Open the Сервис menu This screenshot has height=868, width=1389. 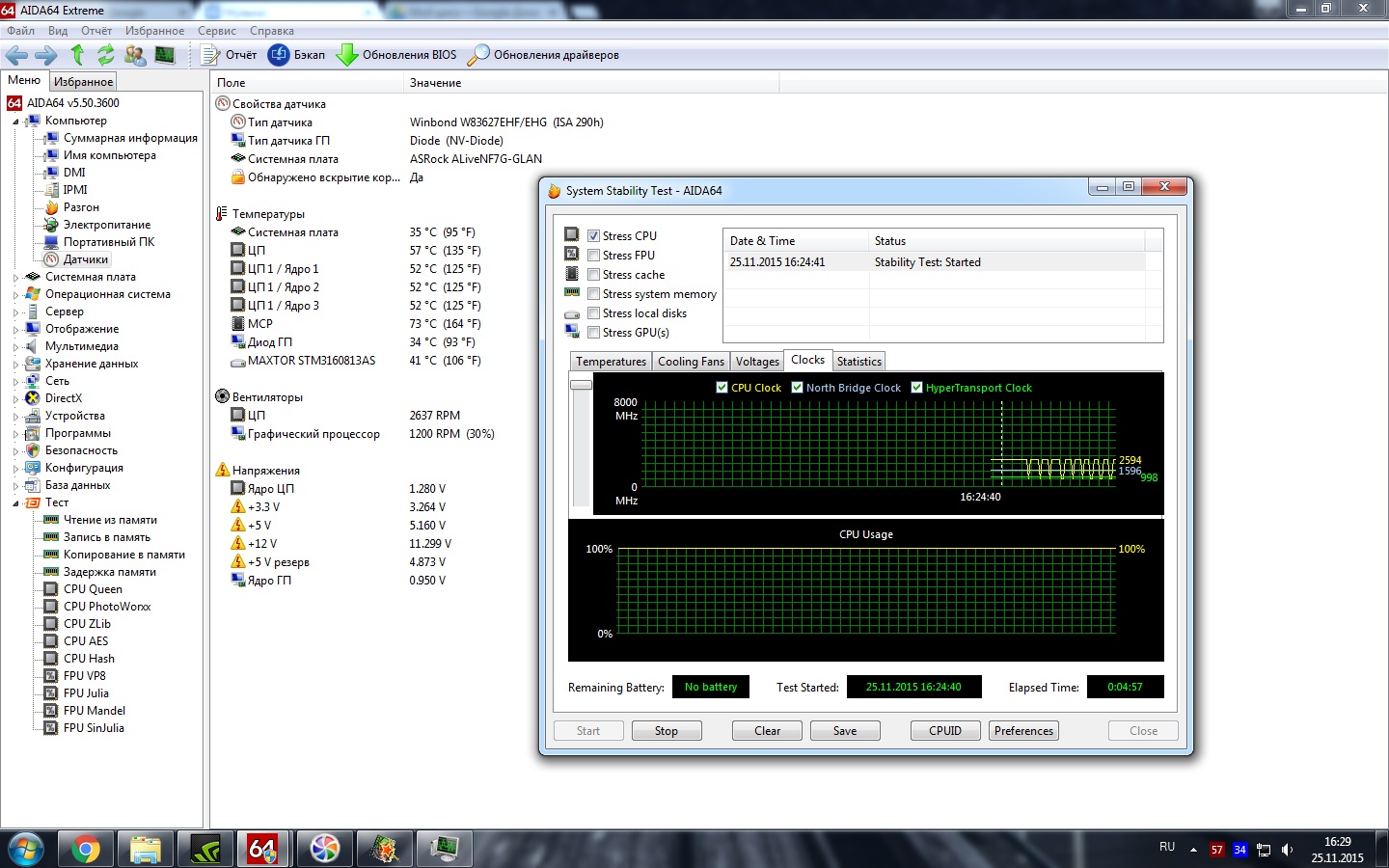[x=217, y=31]
